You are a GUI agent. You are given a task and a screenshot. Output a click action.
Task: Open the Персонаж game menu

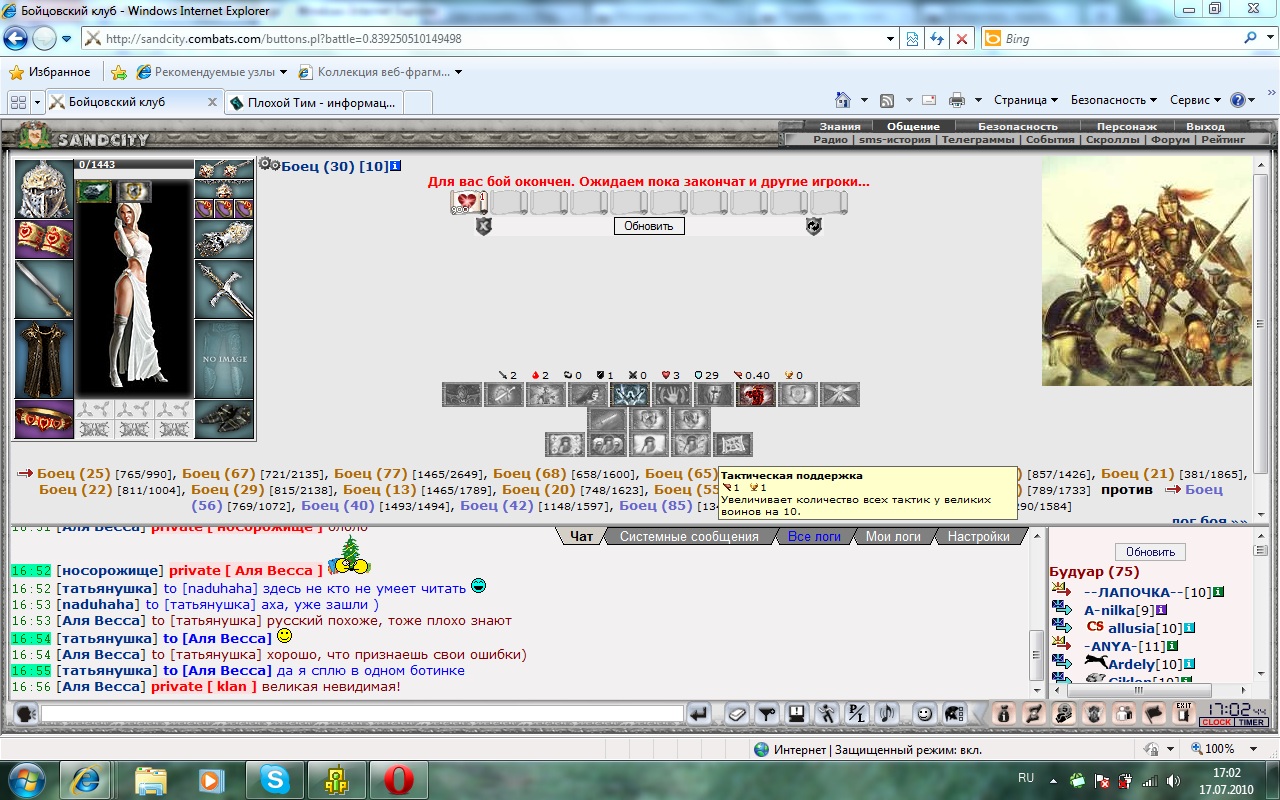1127,127
